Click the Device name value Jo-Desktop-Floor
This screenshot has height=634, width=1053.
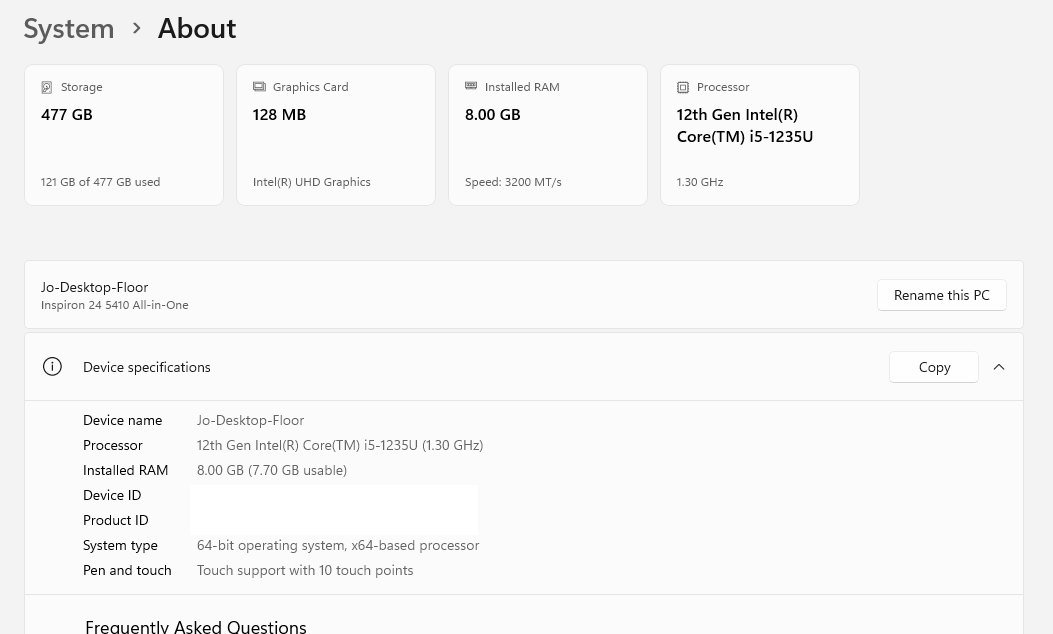pos(250,420)
